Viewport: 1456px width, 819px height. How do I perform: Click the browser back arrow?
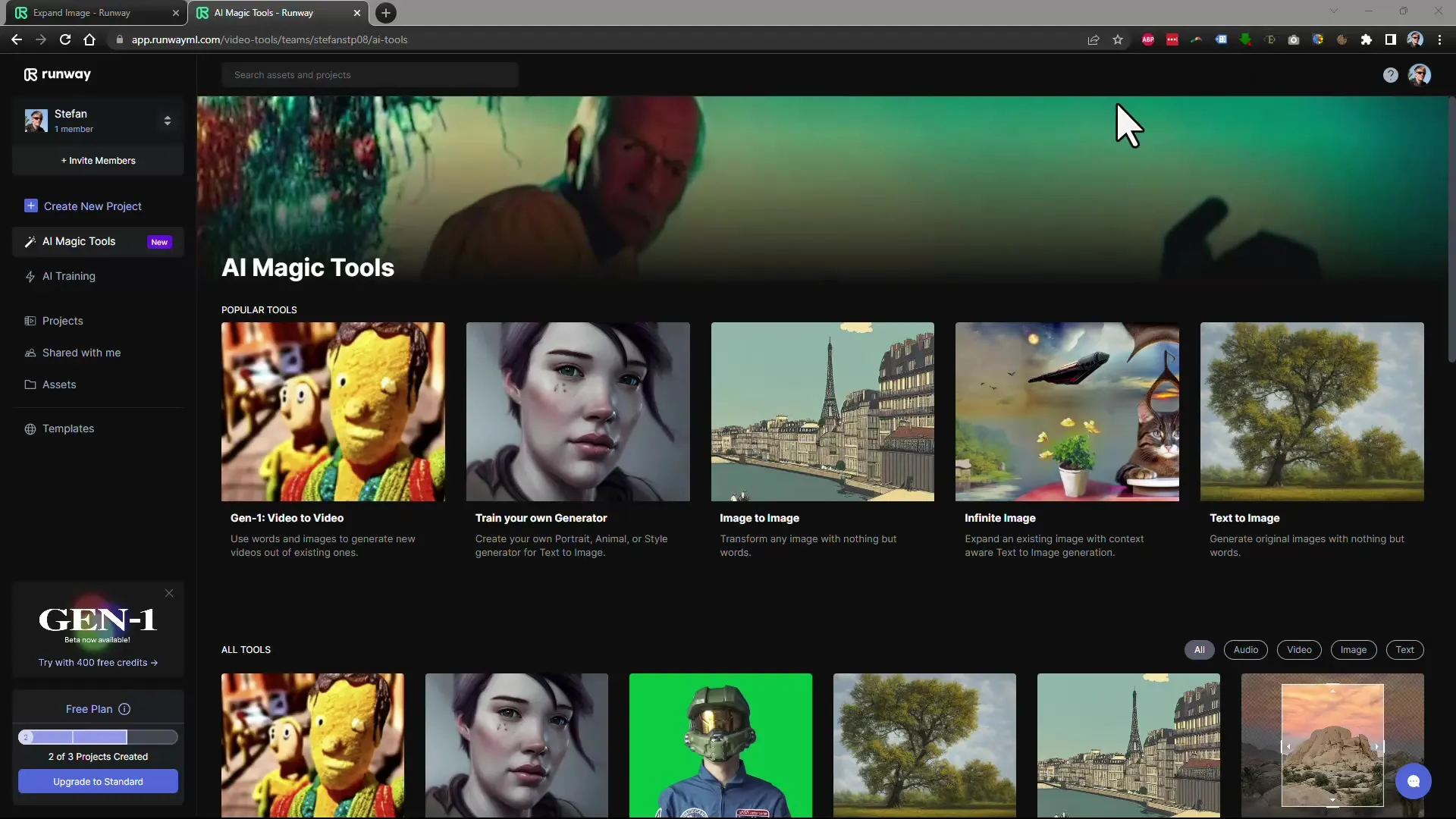click(16, 39)
